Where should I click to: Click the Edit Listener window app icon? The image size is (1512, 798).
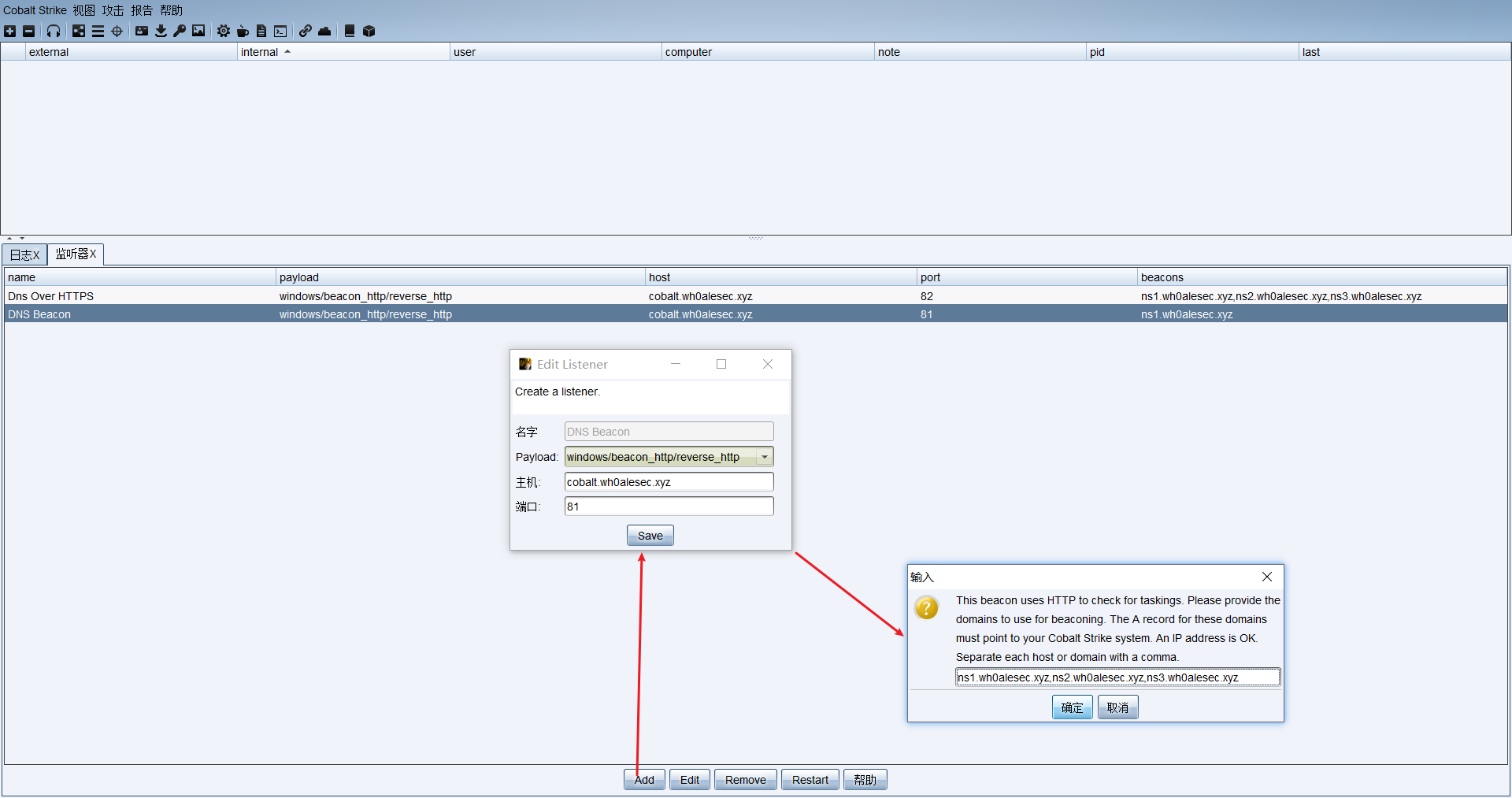coord(525,364)
